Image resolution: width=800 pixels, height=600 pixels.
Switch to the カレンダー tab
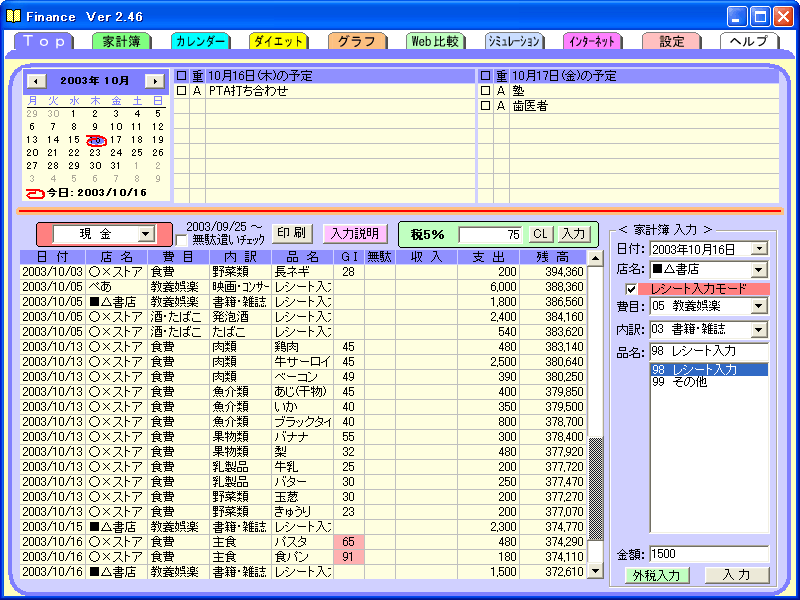point(200,41)
